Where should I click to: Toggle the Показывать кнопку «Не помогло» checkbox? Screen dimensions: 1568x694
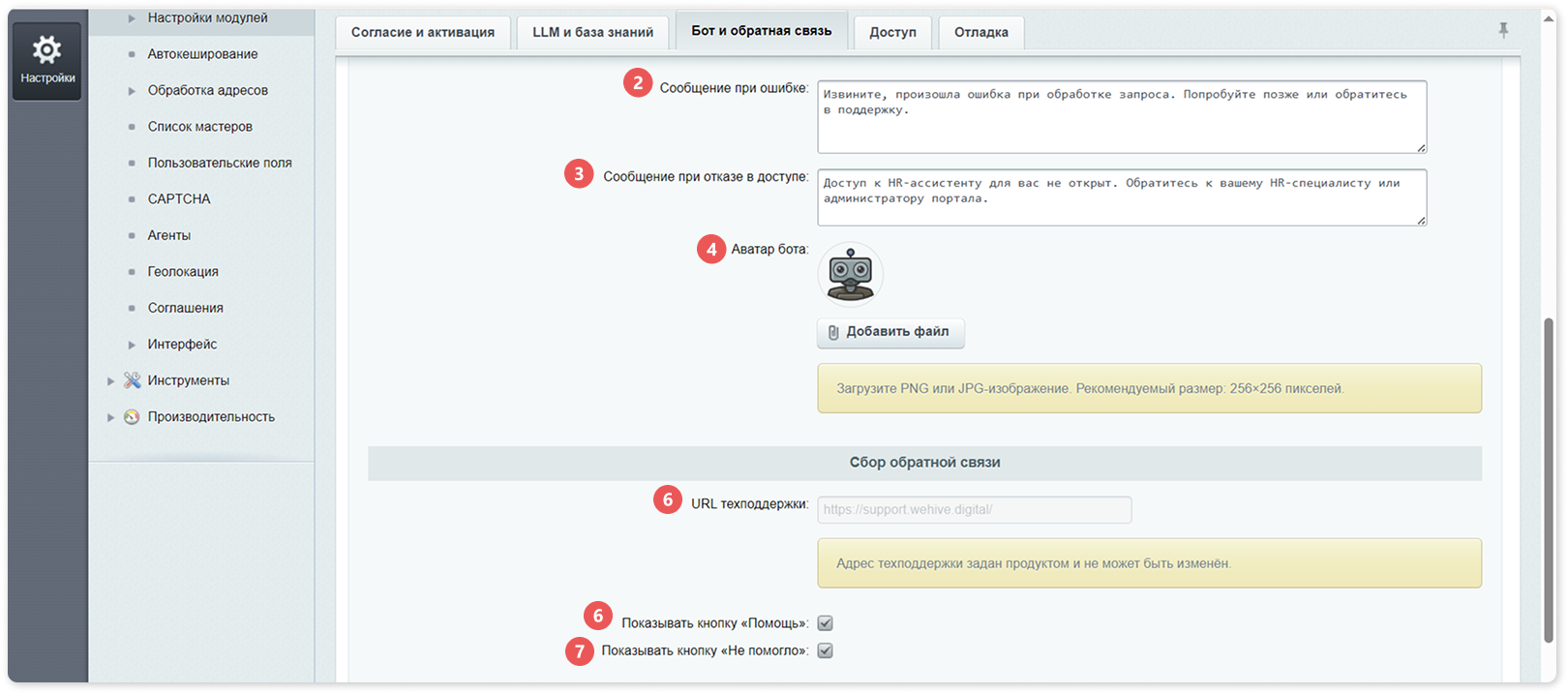[x=826, y=650]
